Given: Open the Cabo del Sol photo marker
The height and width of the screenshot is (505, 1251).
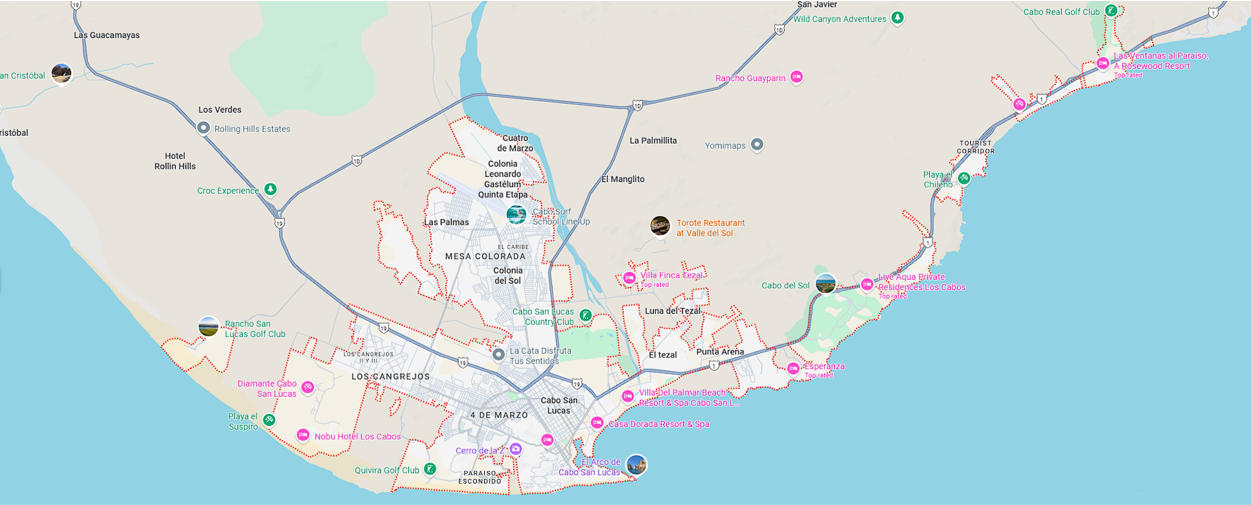Looking at the screenshot, I should 825,283.
